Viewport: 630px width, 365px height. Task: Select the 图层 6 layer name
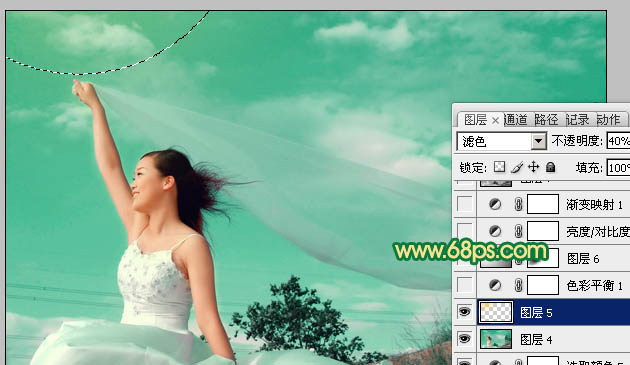coord(583,258)
